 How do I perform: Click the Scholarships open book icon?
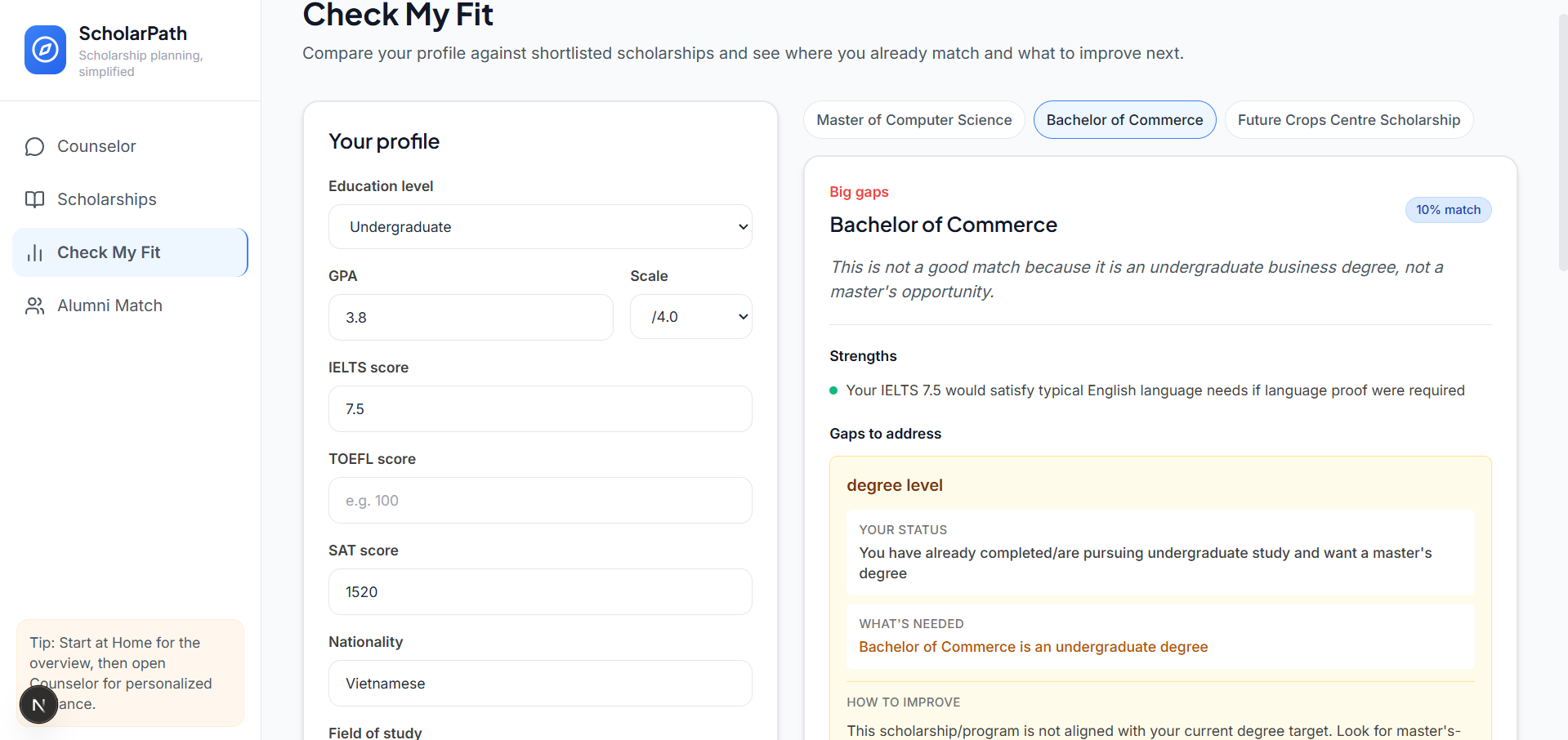point(34,199)
